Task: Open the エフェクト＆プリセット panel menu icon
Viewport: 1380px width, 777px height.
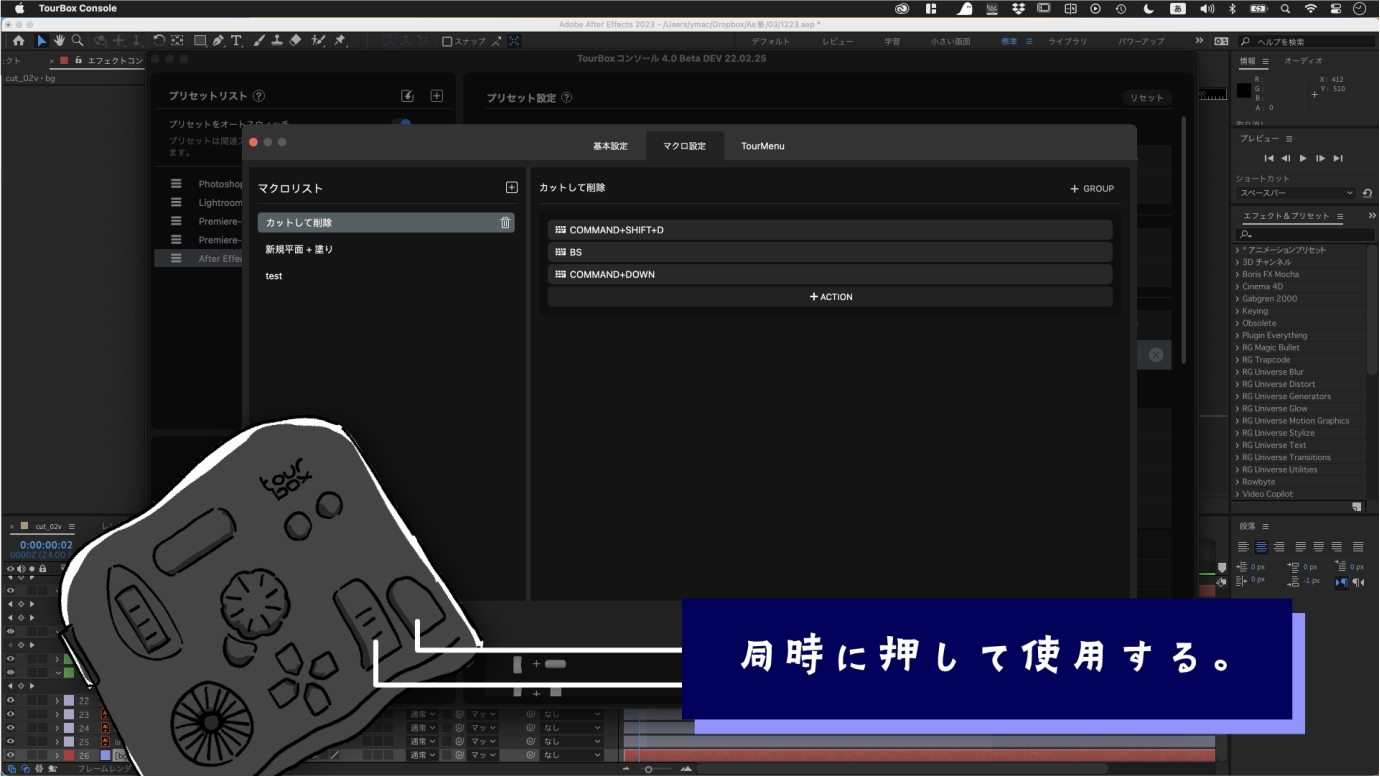Action: click(1342, 216)
